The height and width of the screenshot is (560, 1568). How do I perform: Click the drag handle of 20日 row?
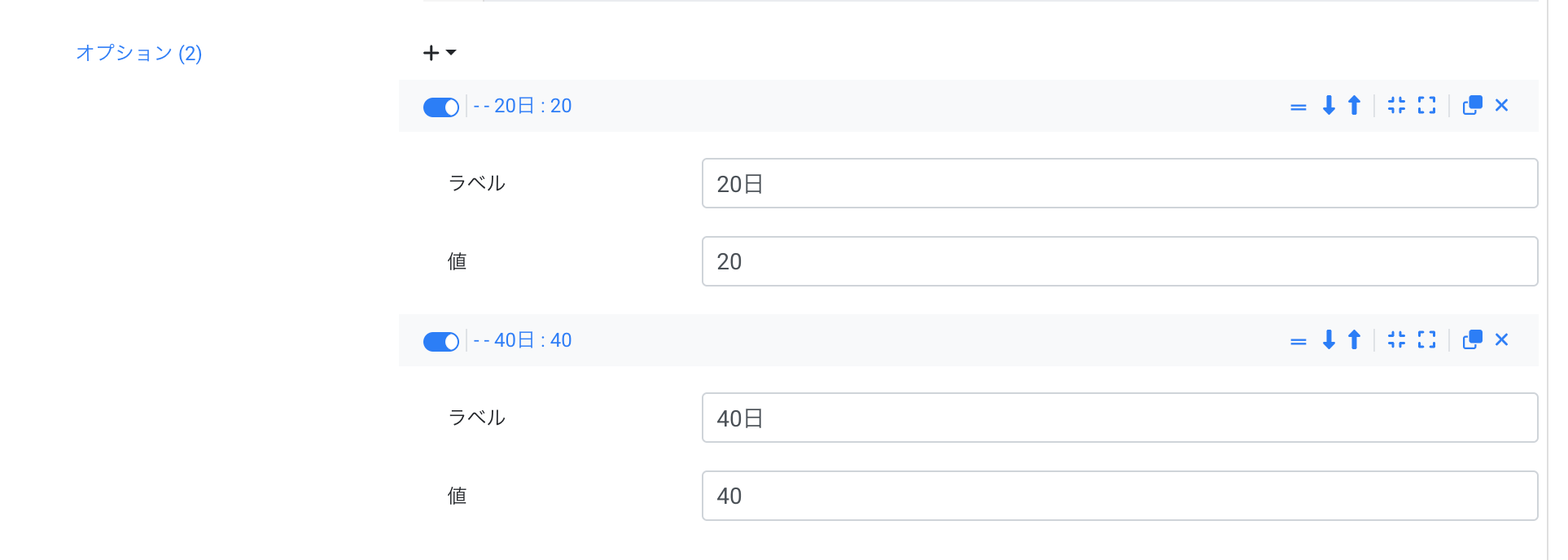click(1299, 107)
